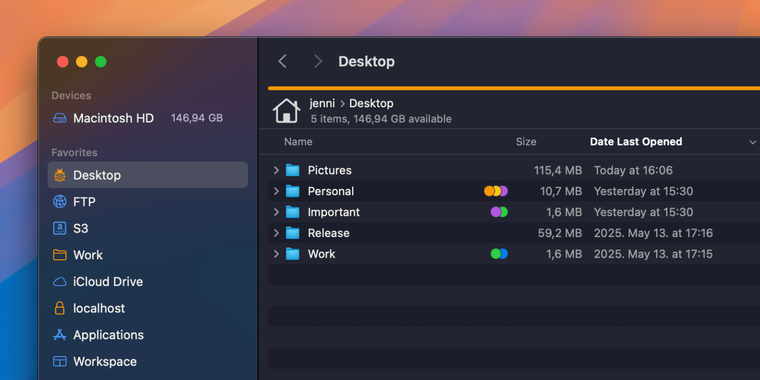The height and width of the screenshot is (380, 760).
Task: Click the 10,7 MB size value
Action: tap(561, 191)
